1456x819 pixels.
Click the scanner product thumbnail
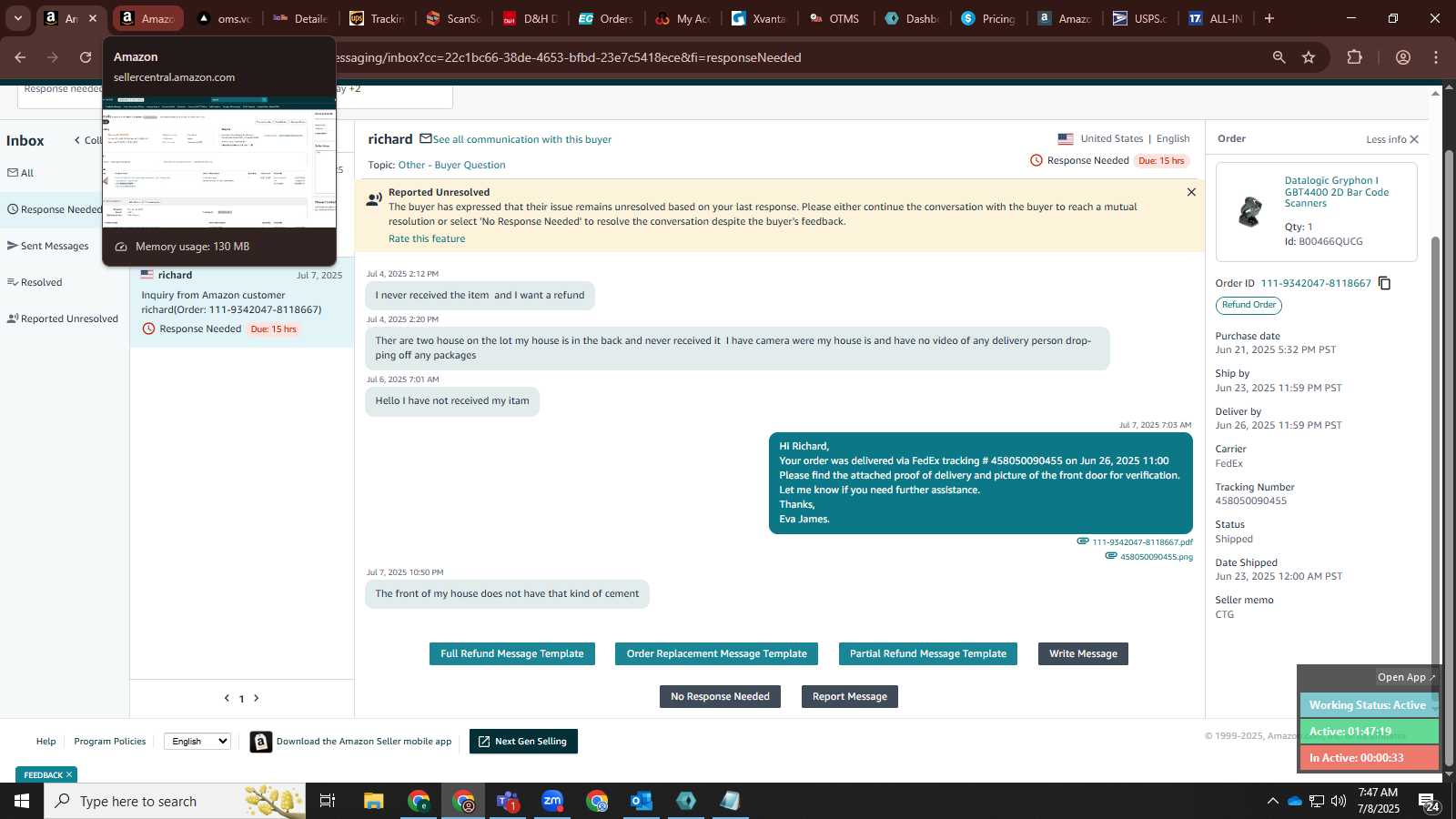pos(1250,211)
